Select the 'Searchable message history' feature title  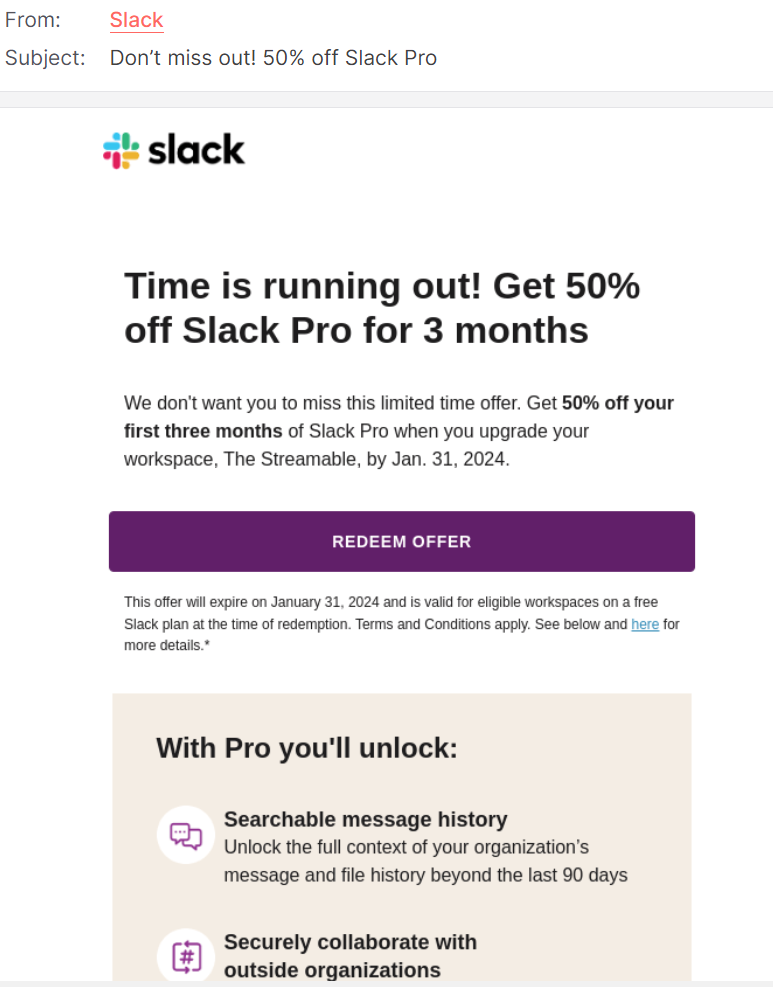pyautogui.click(x=365, y=820)
